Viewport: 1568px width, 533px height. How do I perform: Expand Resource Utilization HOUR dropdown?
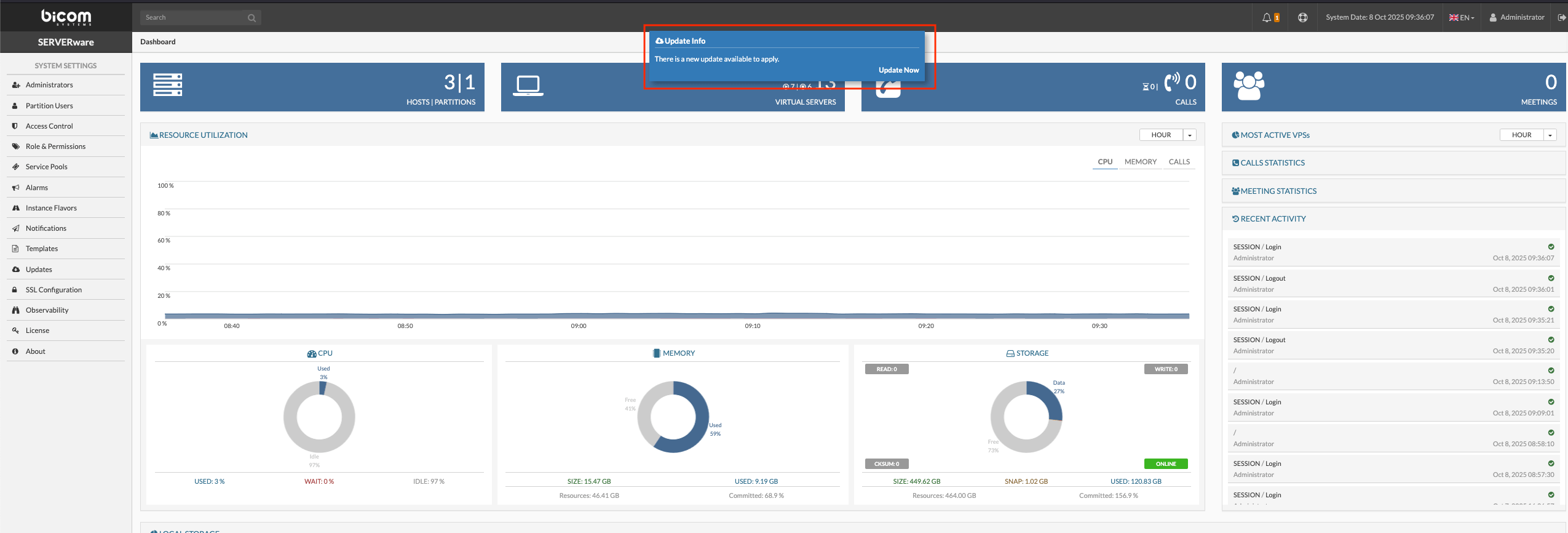click(1189, 135)
